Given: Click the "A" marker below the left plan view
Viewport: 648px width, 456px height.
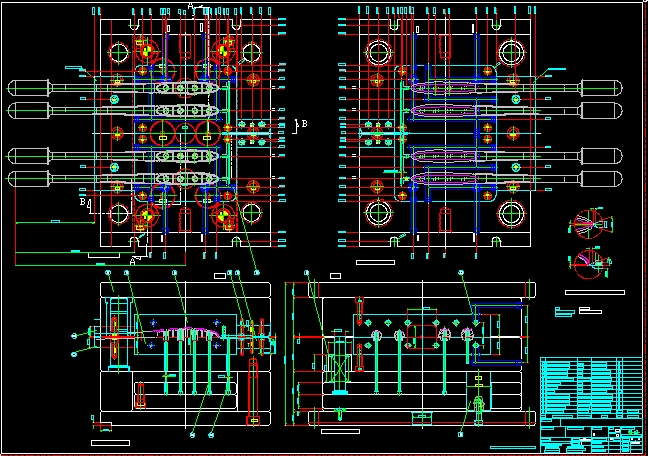Looking at the screenshot, I should tap(133, 261).
